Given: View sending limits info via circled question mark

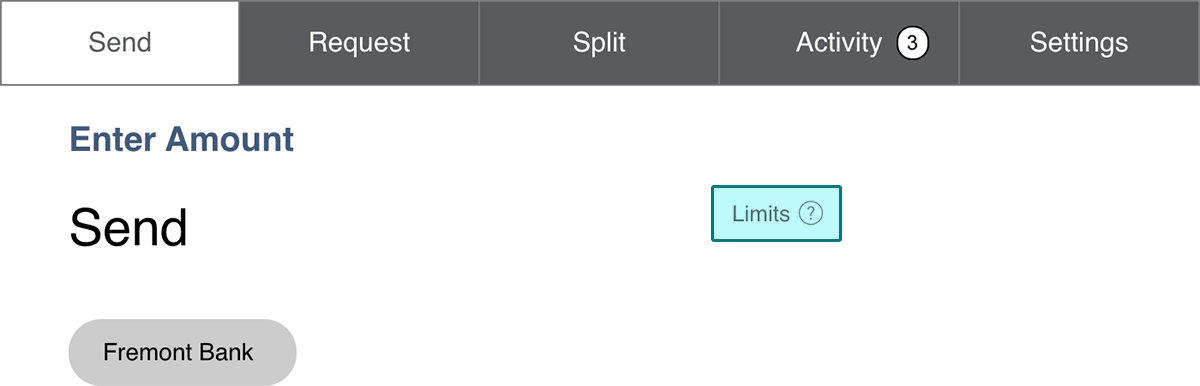Looking at the screenshot, I should point(811,213).
